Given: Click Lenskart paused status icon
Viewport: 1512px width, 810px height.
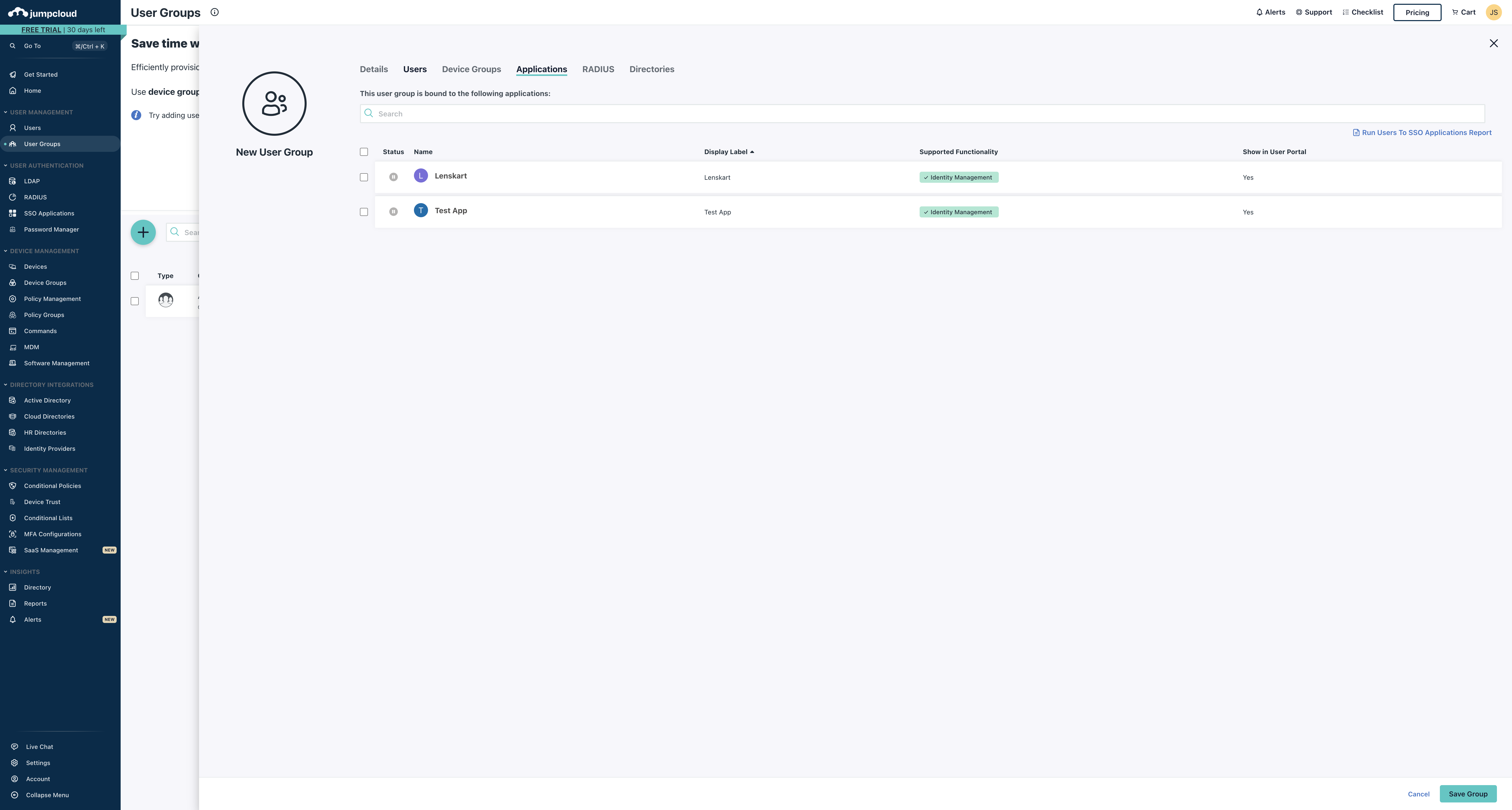Looking at the screenshot, I should click(x=393, y=177).
